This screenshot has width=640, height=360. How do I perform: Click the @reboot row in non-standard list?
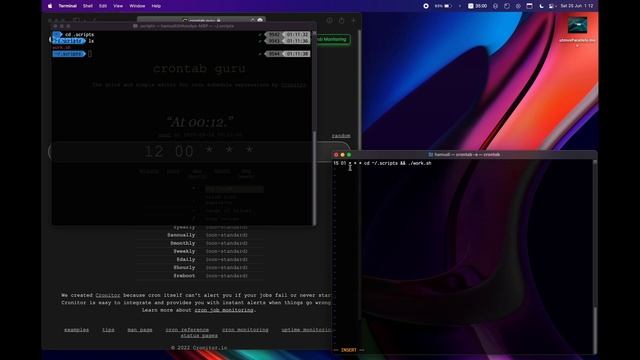pyautogui.click(x=200, y=276)
